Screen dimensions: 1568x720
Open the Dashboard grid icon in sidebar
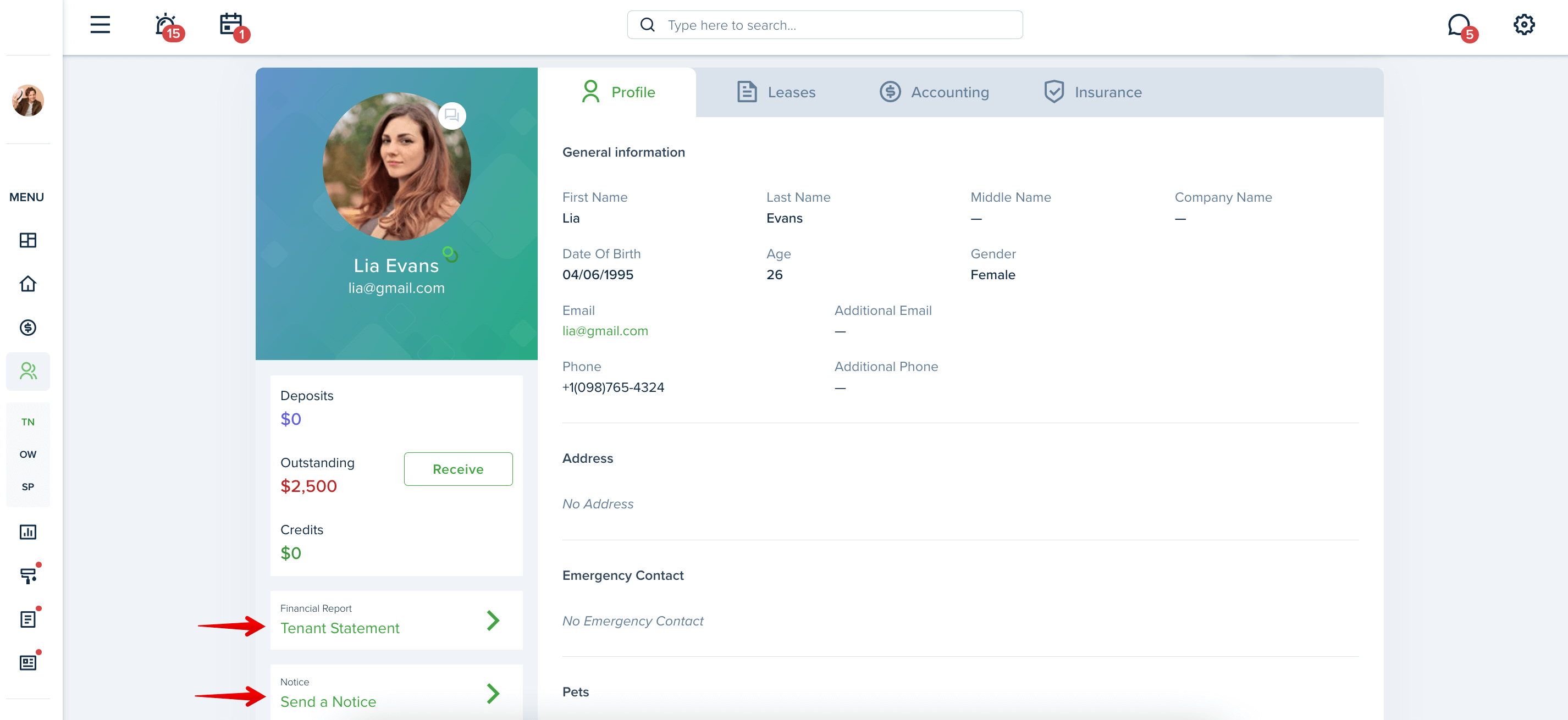pyautogui.click(x=28, y=240)
